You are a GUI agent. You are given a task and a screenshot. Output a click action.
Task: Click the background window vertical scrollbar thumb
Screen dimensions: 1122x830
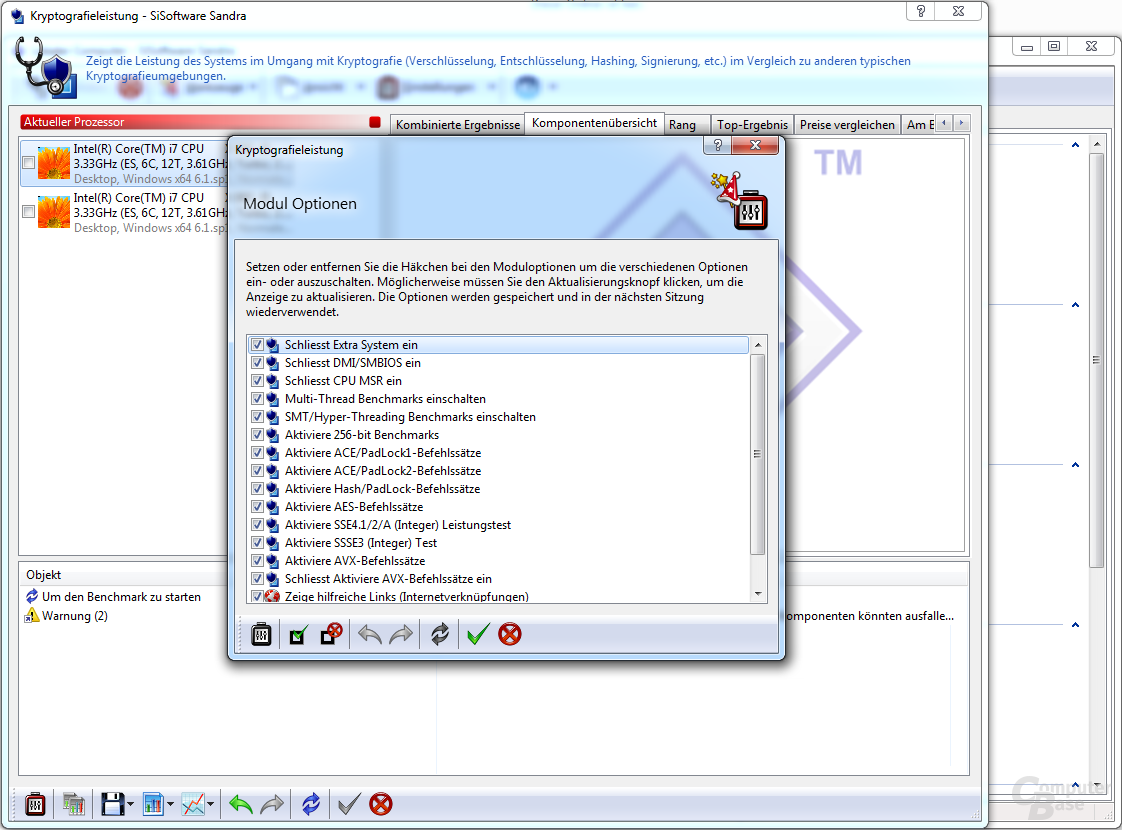click(1096, 360)
